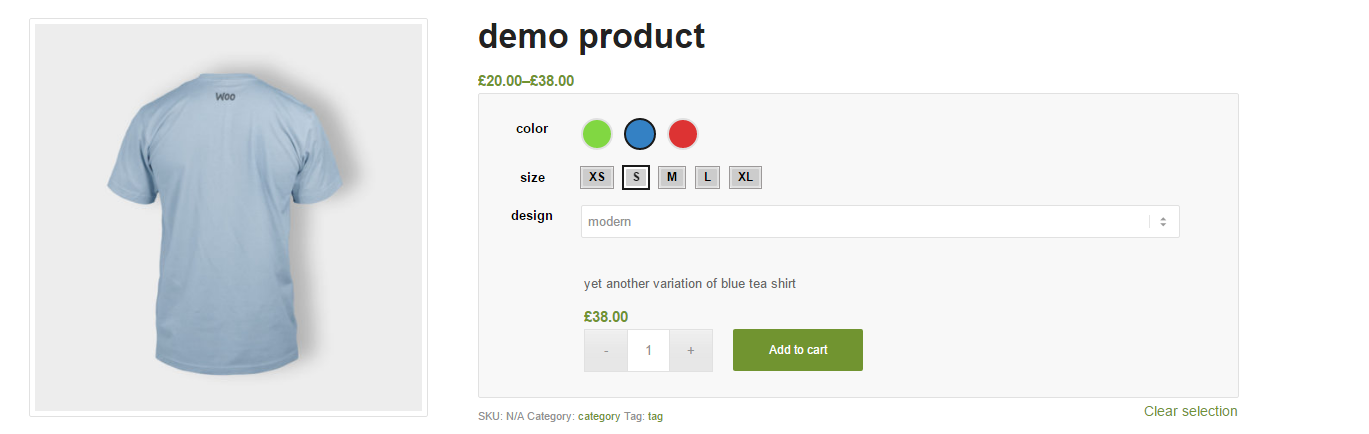
Task: Select the green color swatch
Action: click(x=597, y=133)
